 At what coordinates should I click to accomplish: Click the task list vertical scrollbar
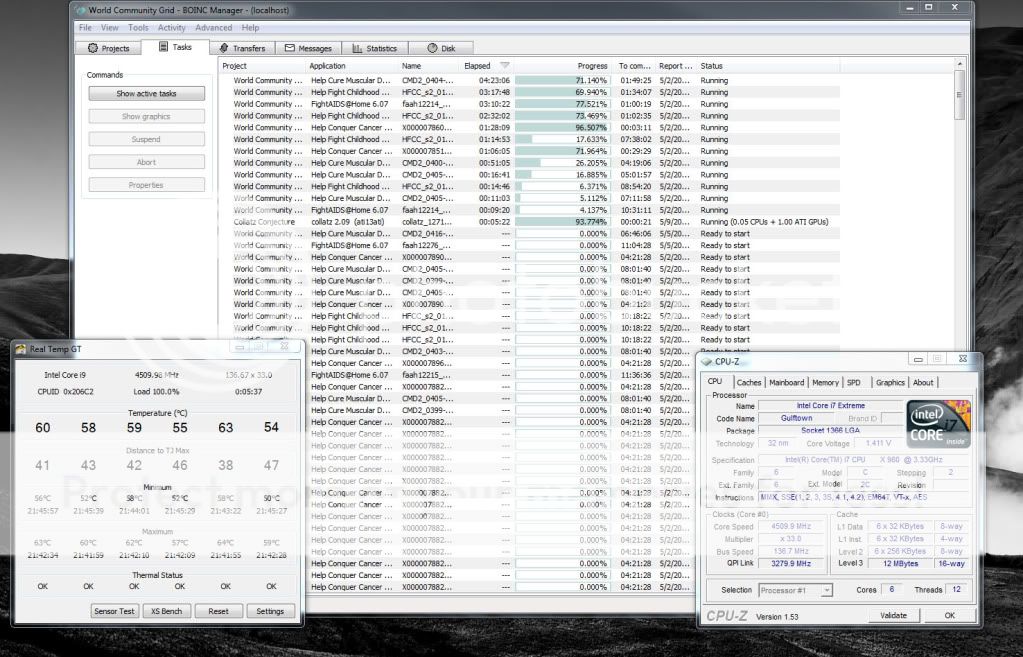pyautogui.click(x=960, y=95)
